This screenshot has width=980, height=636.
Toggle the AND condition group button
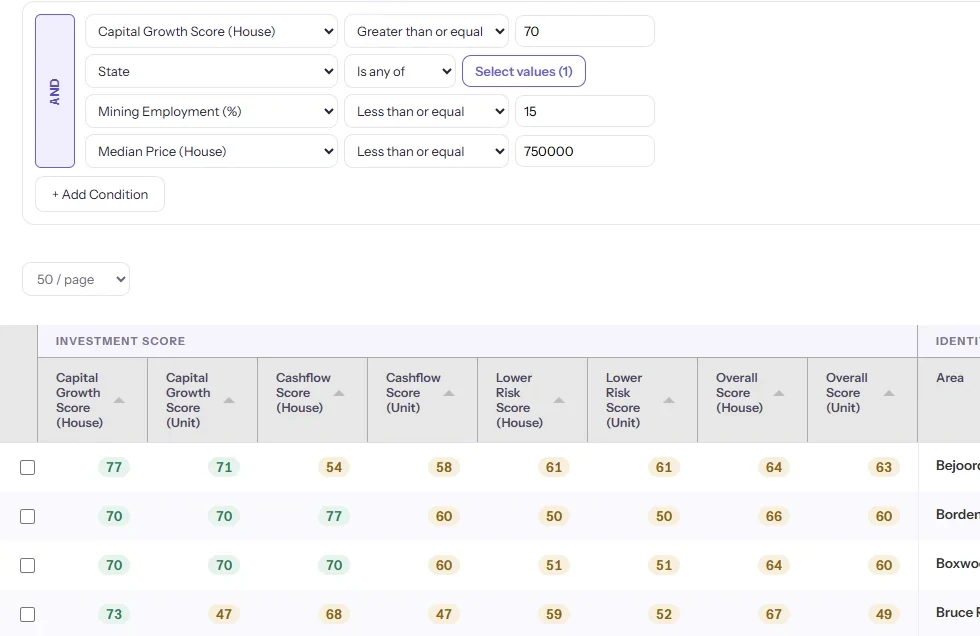click(x=55, y=91)
